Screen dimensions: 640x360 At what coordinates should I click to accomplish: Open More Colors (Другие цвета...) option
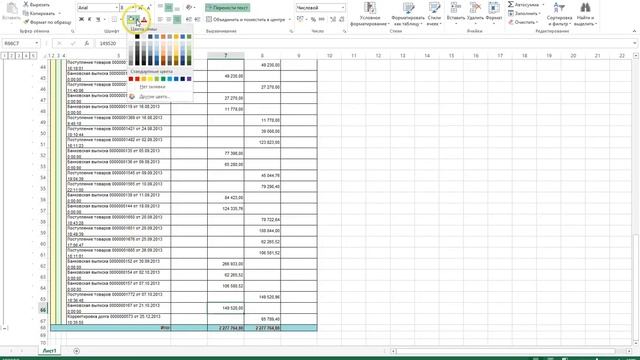point(154,97)
